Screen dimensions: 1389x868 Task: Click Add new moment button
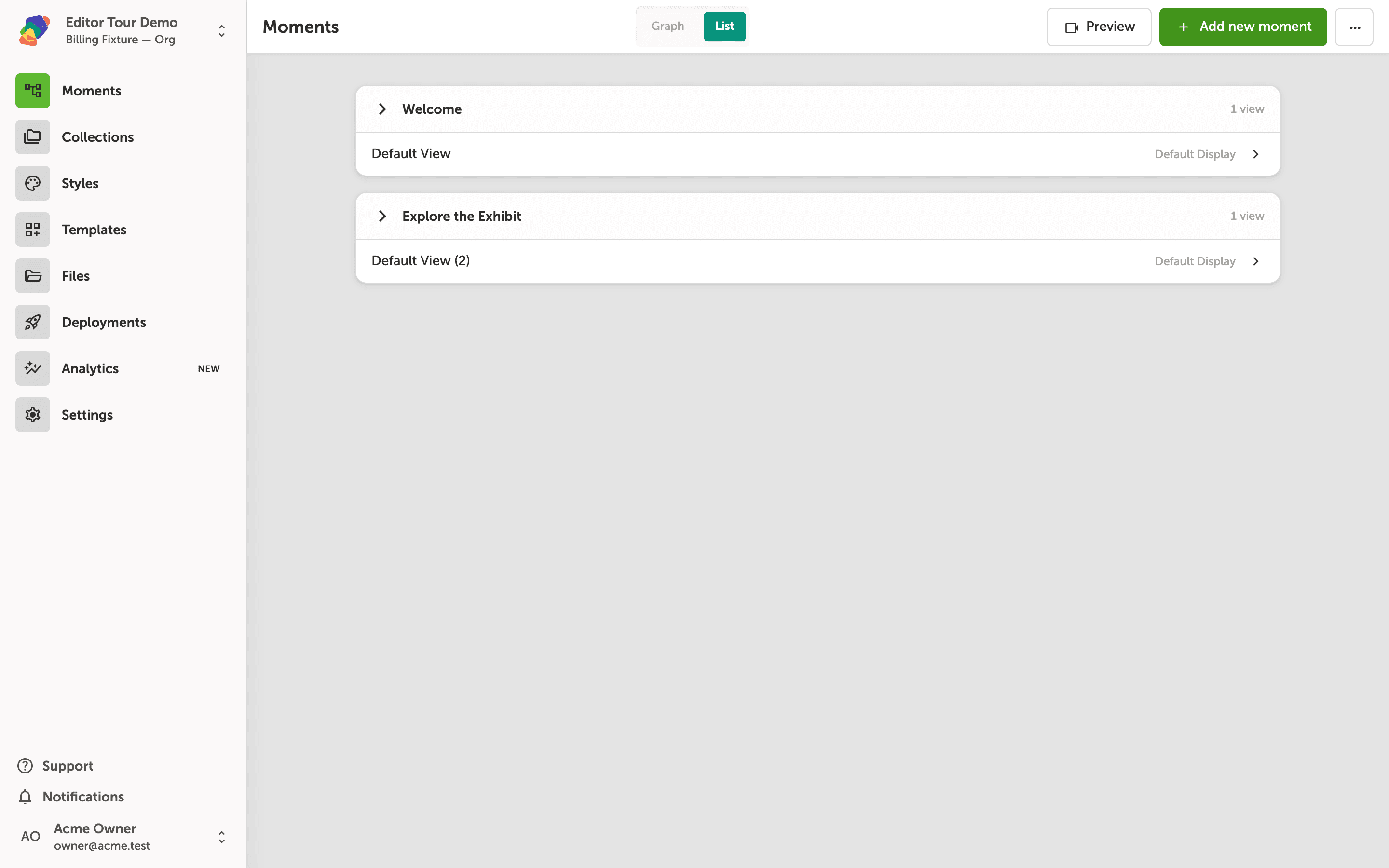coord(1243,27)
